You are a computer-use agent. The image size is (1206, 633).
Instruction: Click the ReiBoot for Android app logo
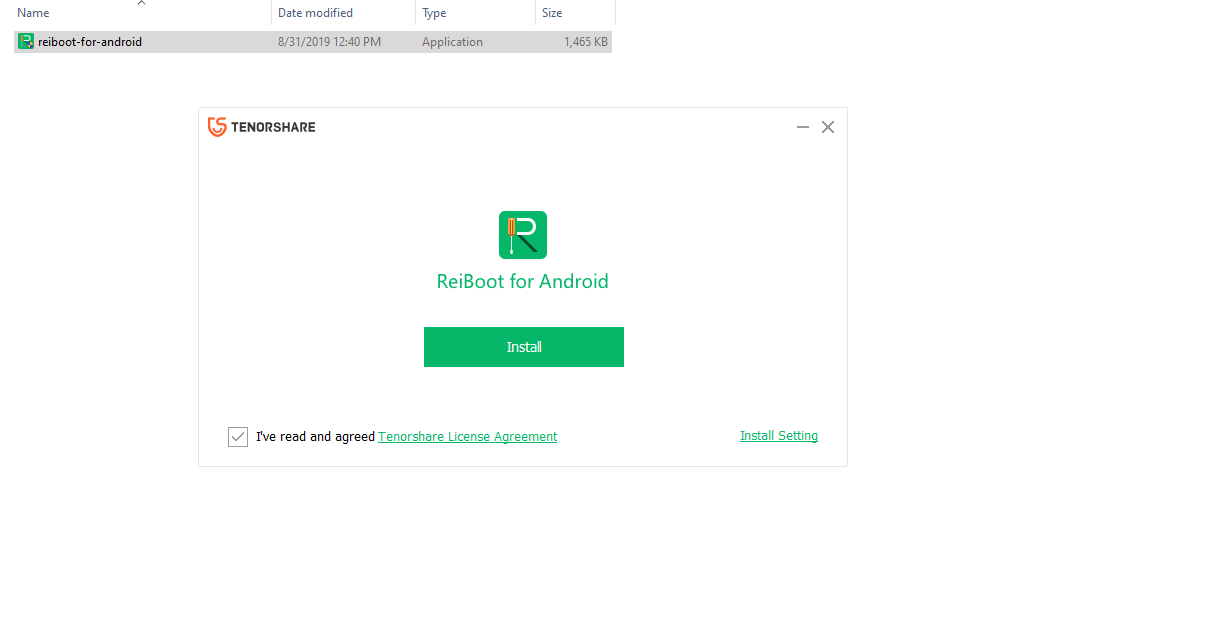[x=523, y=235]
